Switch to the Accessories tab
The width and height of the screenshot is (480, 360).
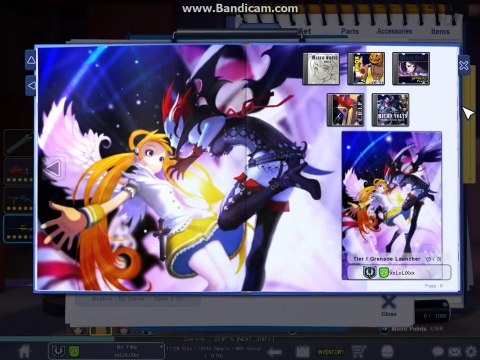394,31
